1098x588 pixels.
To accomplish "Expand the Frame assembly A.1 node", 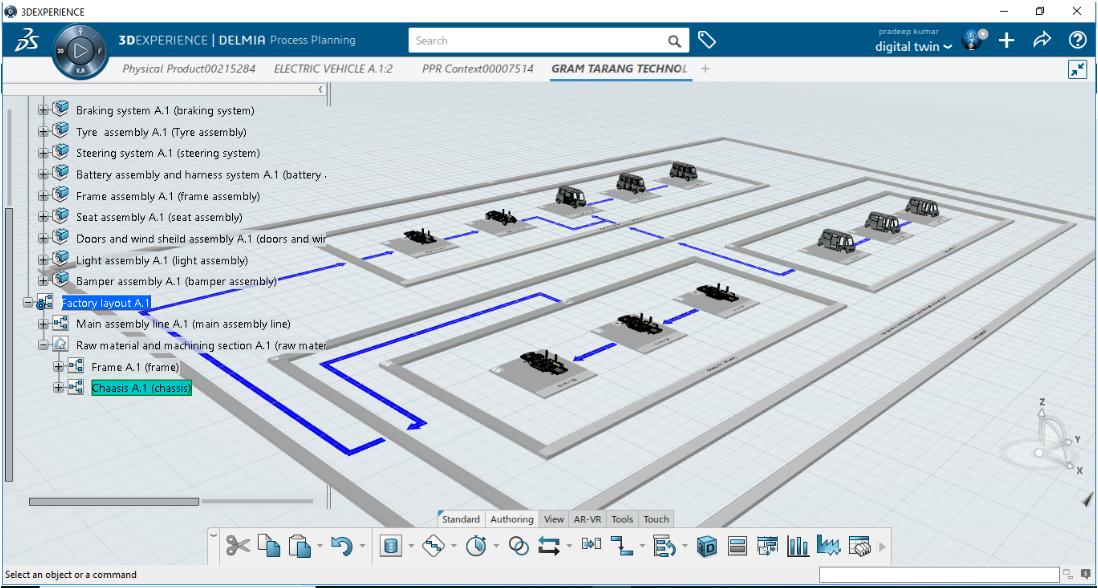I will pos(43,196).
